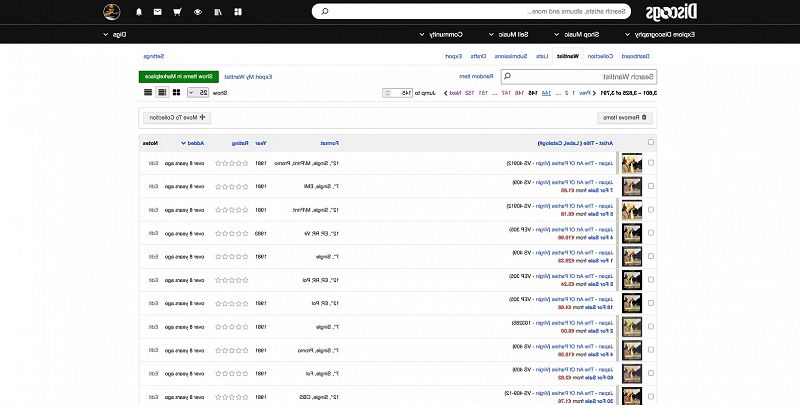Click the magnifier in the main search bar

pyautogui.click(x=325, y=11)
